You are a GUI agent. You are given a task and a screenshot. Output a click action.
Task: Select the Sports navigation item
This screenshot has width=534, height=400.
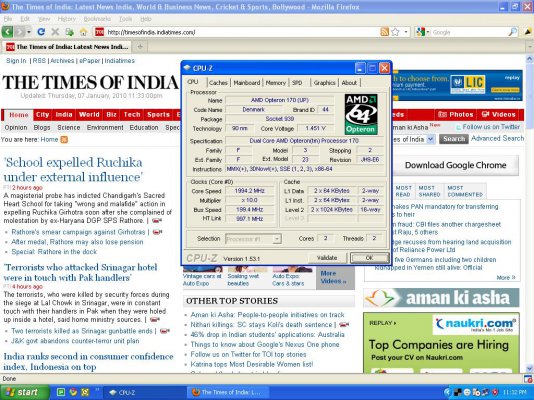pos(158,115)
